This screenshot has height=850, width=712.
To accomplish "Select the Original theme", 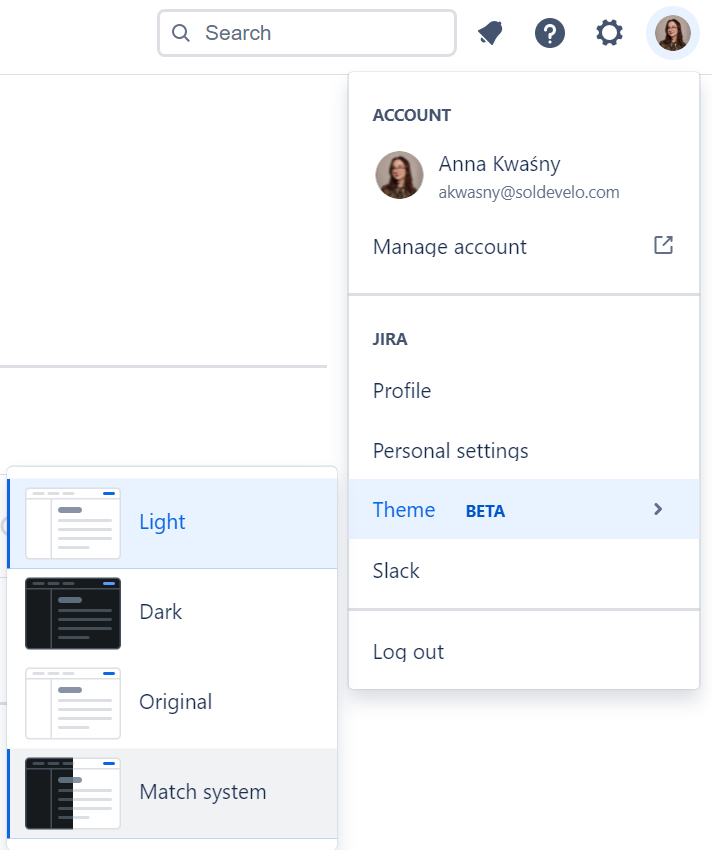I will click(x=175, y=702).
